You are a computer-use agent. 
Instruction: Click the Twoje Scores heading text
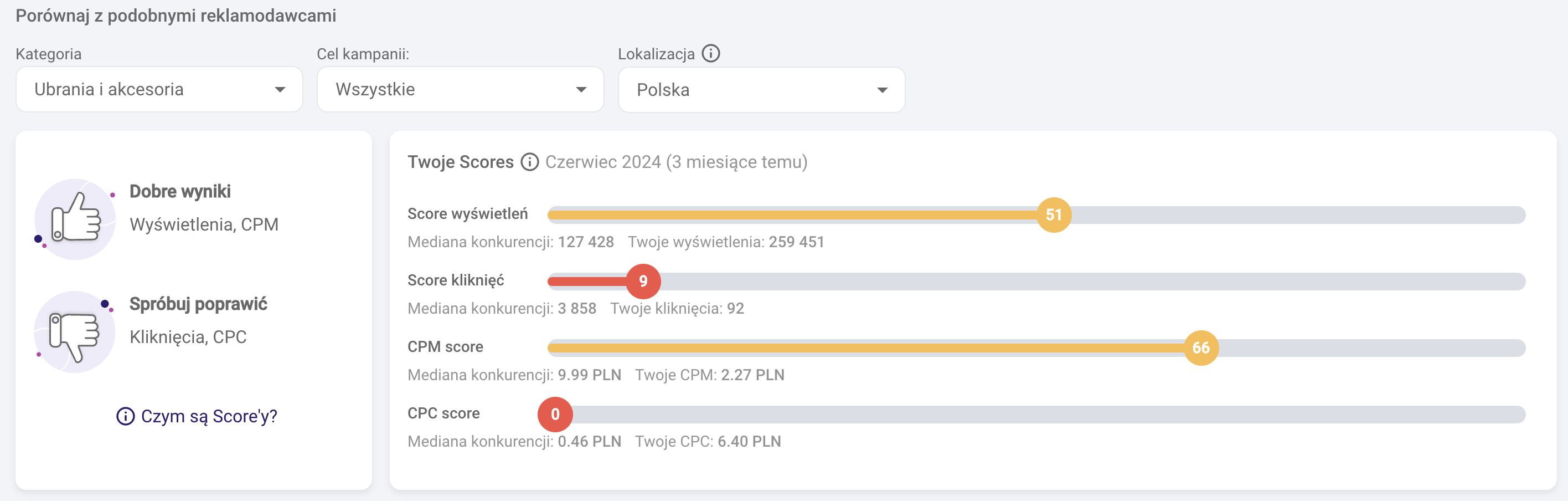[460, 162]
